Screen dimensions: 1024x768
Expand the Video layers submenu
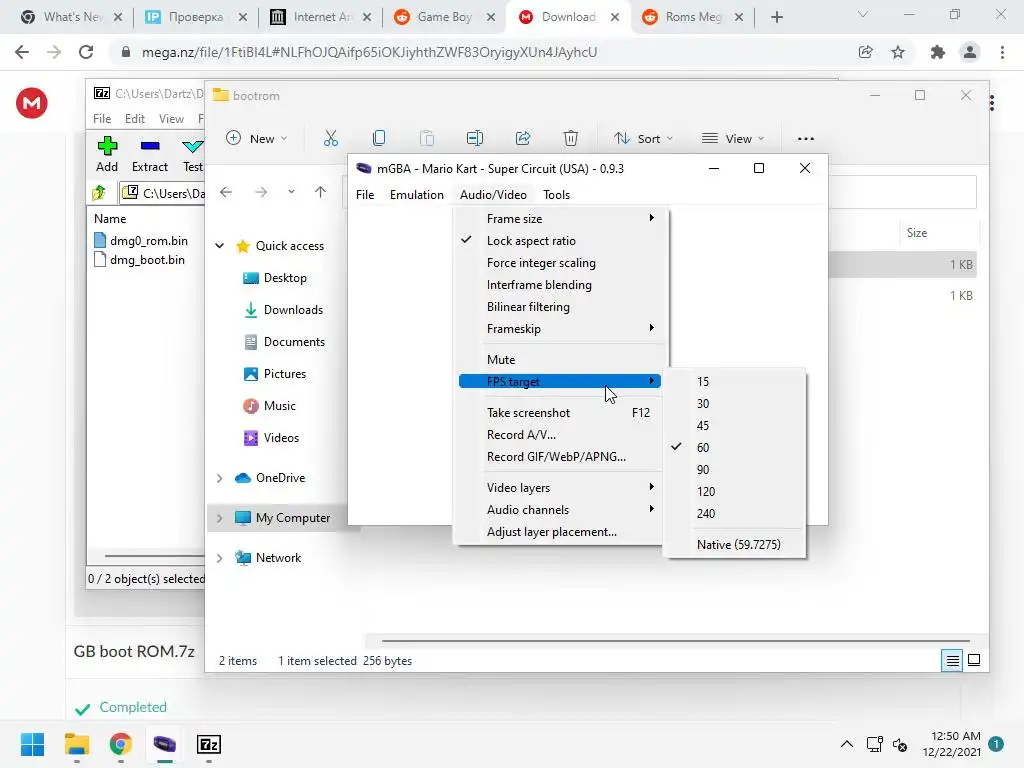pos(560,488)
